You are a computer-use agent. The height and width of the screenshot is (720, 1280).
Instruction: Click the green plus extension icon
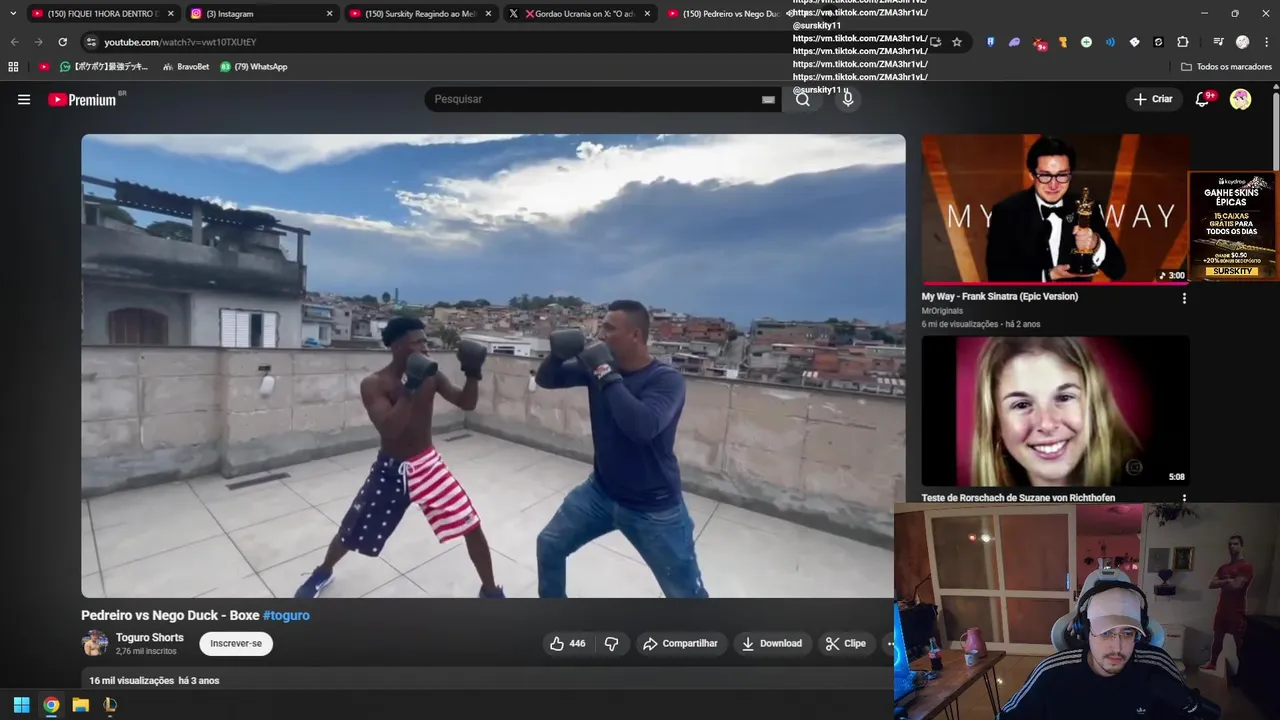[1086, 42]
